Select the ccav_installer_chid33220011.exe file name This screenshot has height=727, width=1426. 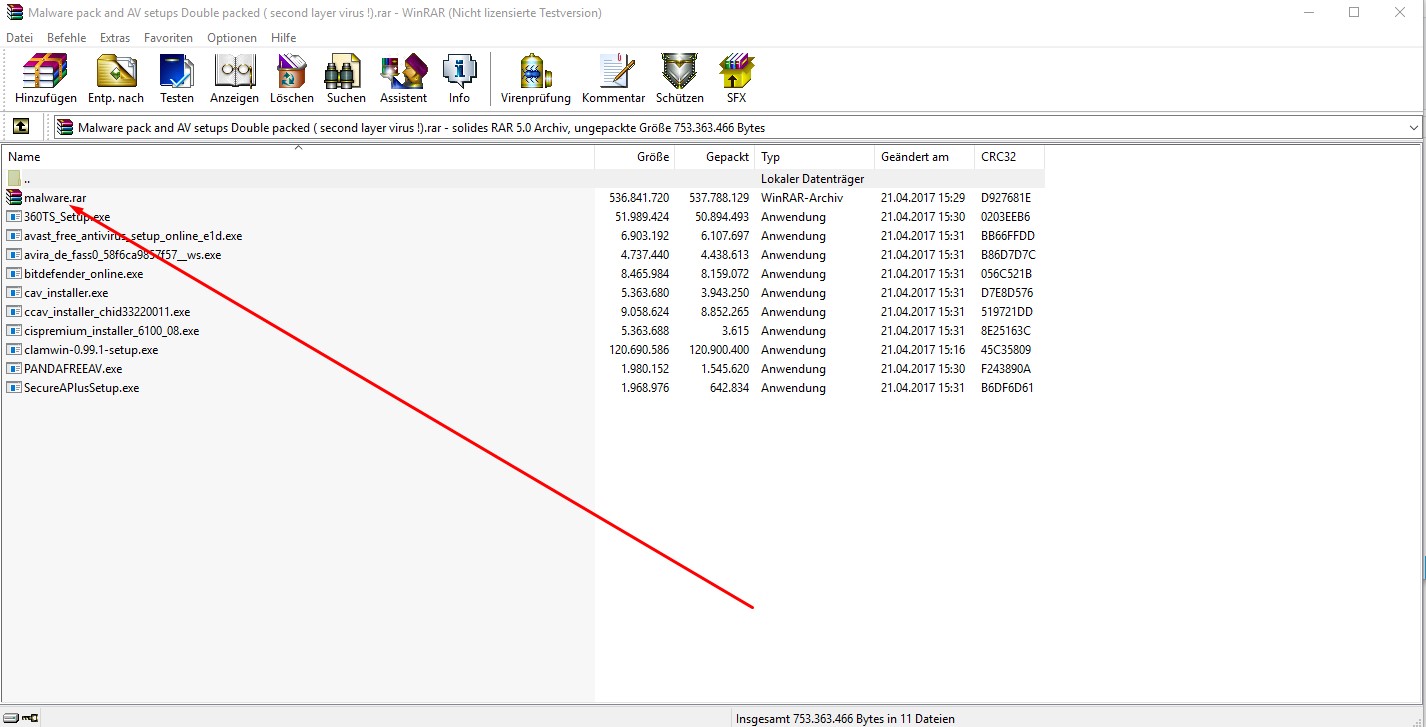point(107,312)
